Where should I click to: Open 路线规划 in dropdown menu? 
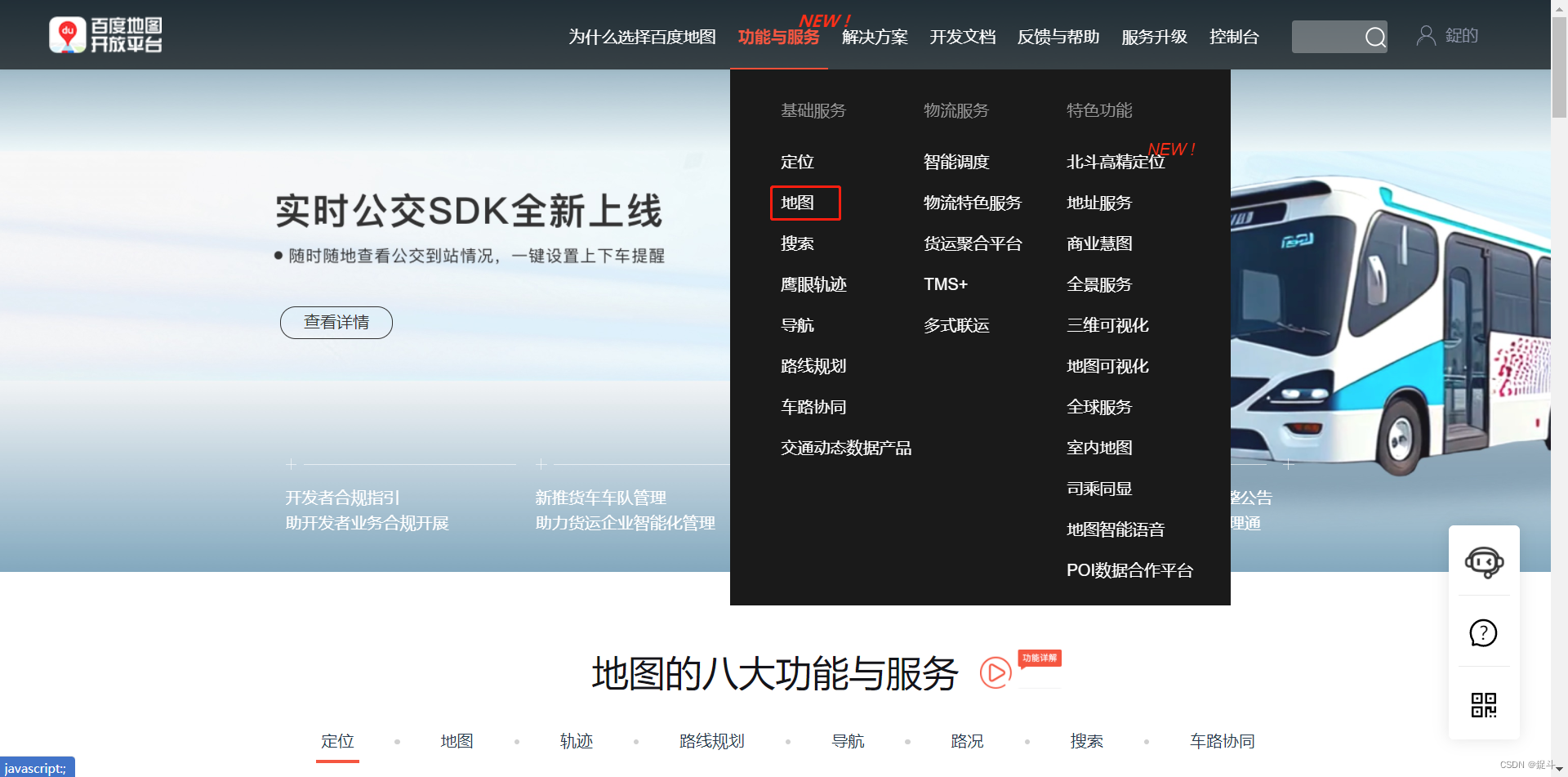pyautogui.click(x=813, y=366)
